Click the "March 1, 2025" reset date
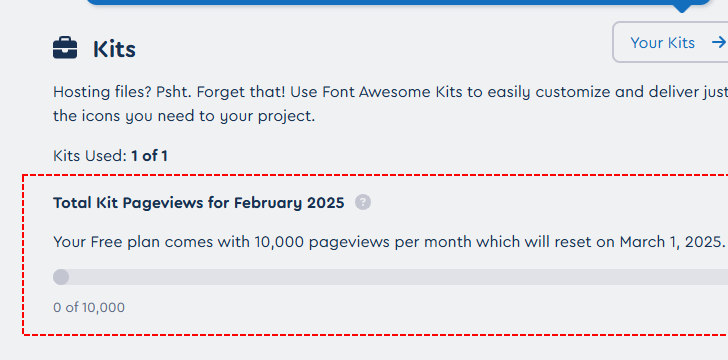Viewport: 728px width, 360px height. (670, 242)
